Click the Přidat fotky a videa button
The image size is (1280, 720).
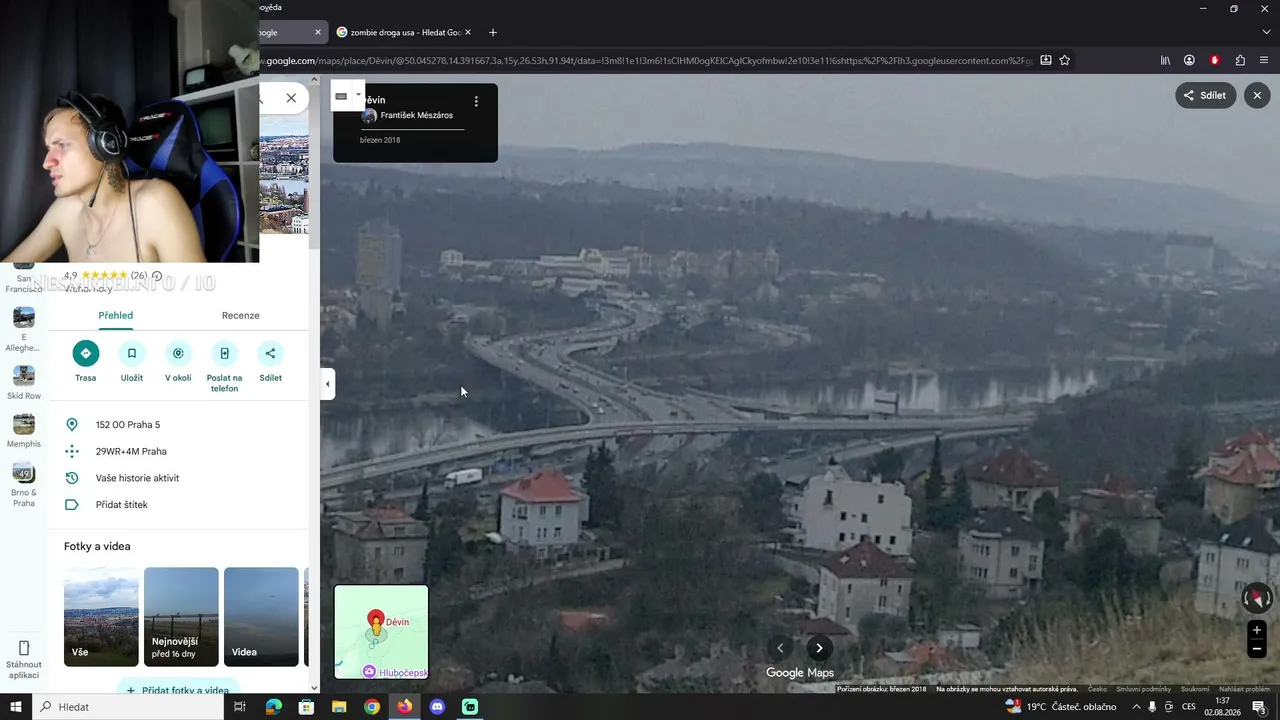pyautogui.click(x=178, y=690)
